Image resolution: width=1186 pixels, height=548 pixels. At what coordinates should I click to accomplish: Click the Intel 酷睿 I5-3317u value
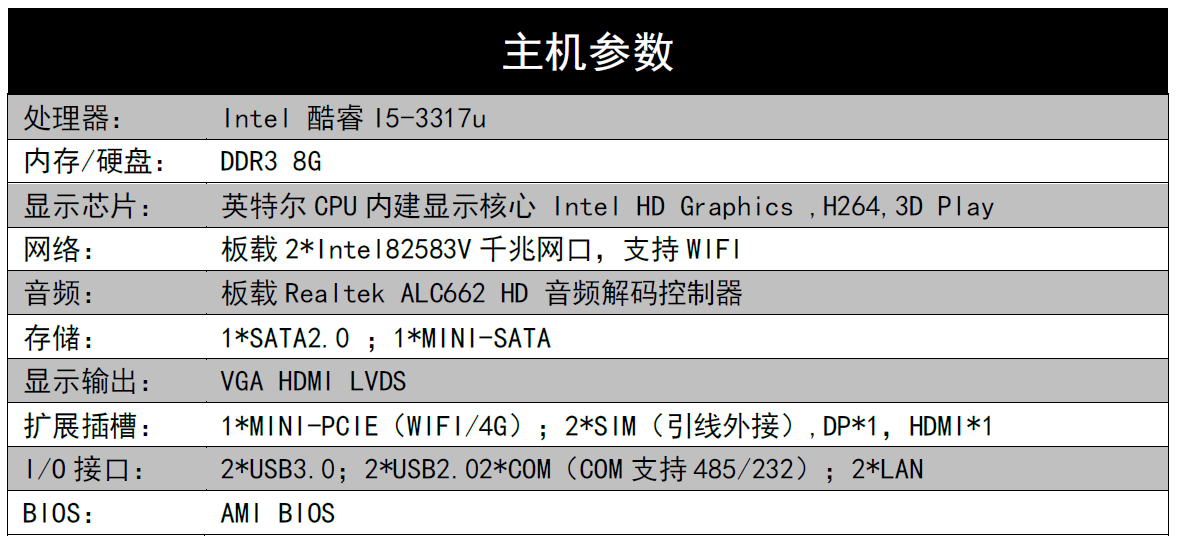pyautogui.click(x=355, y=119)
